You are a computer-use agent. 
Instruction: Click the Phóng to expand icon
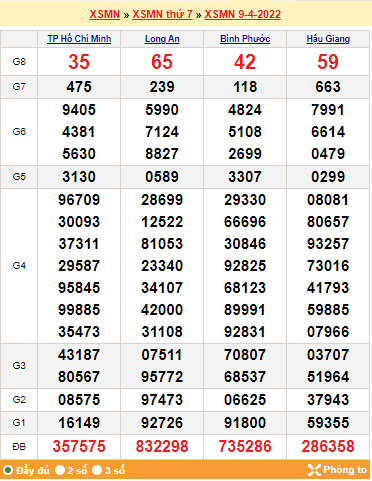click(314, 470)
